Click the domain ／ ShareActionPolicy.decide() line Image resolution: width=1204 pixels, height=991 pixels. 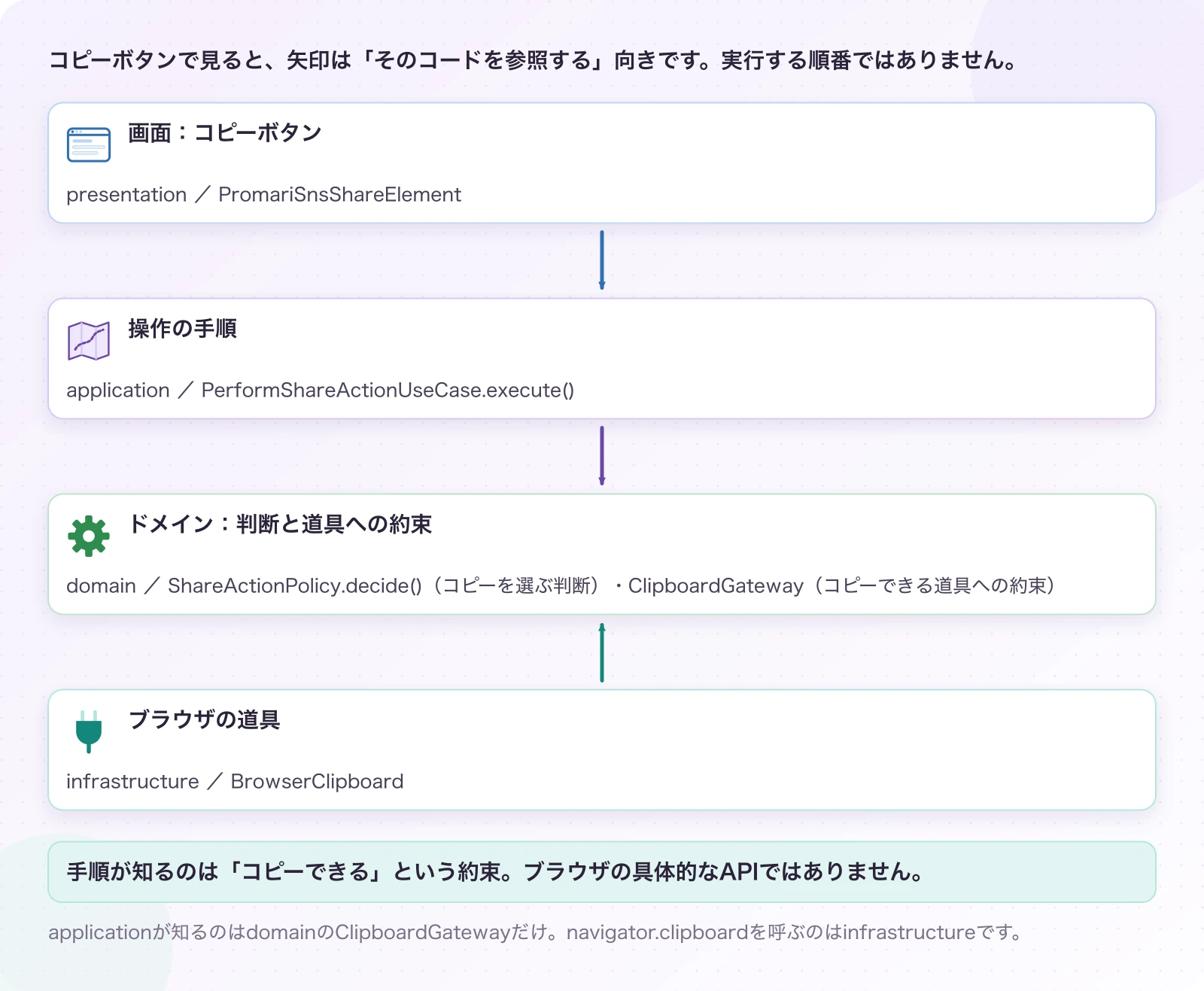point(561,586)
